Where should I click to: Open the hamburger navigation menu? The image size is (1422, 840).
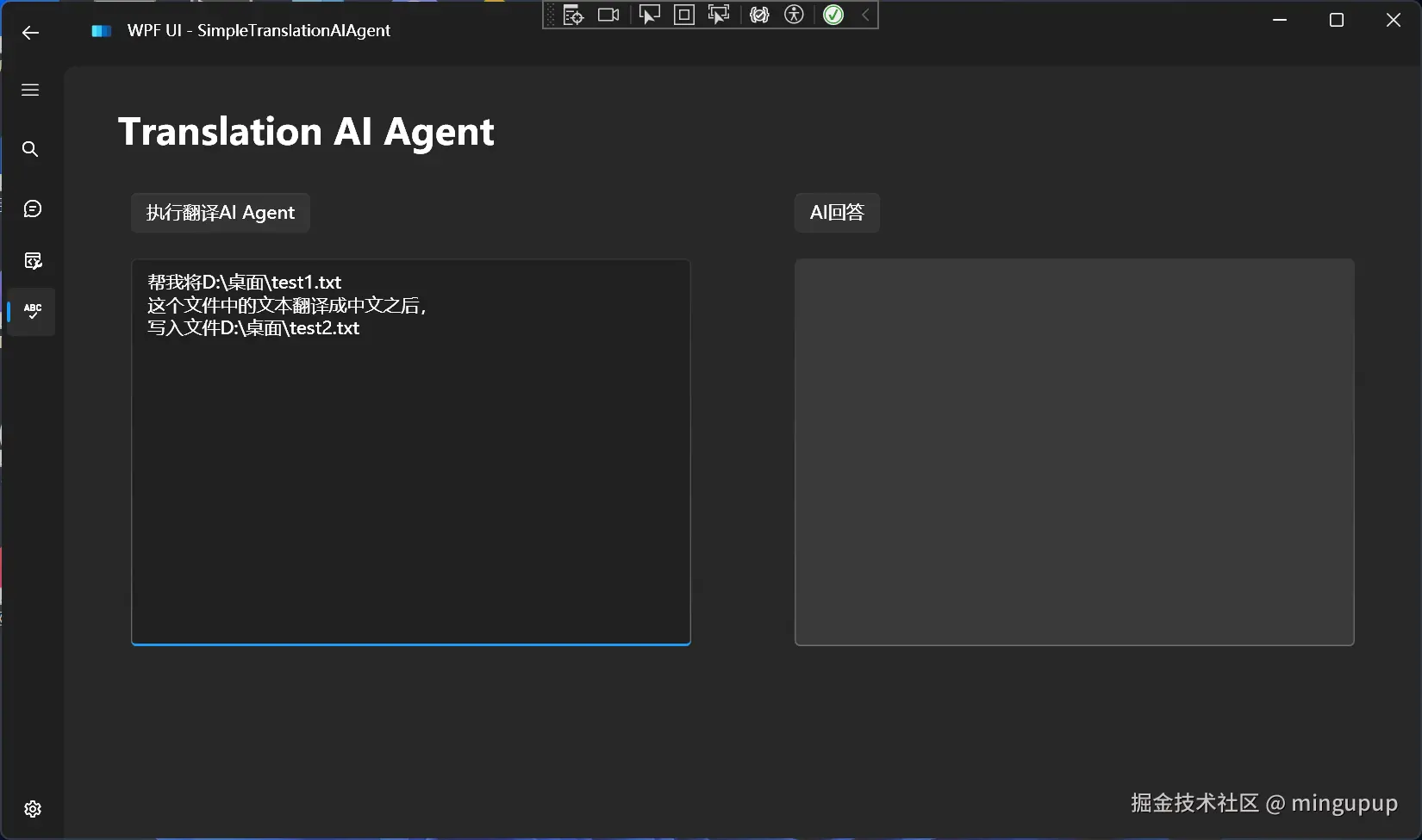pos(30,90)
